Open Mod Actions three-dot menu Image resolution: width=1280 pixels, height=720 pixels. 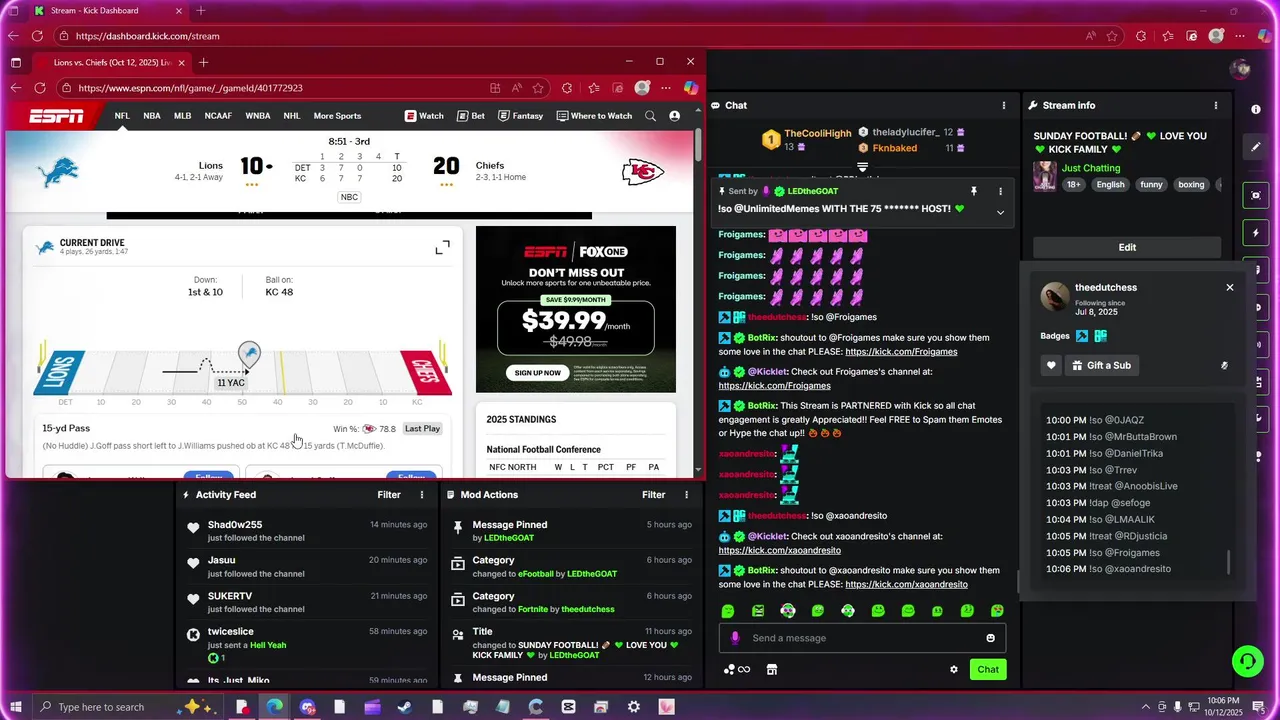point(686,495)
